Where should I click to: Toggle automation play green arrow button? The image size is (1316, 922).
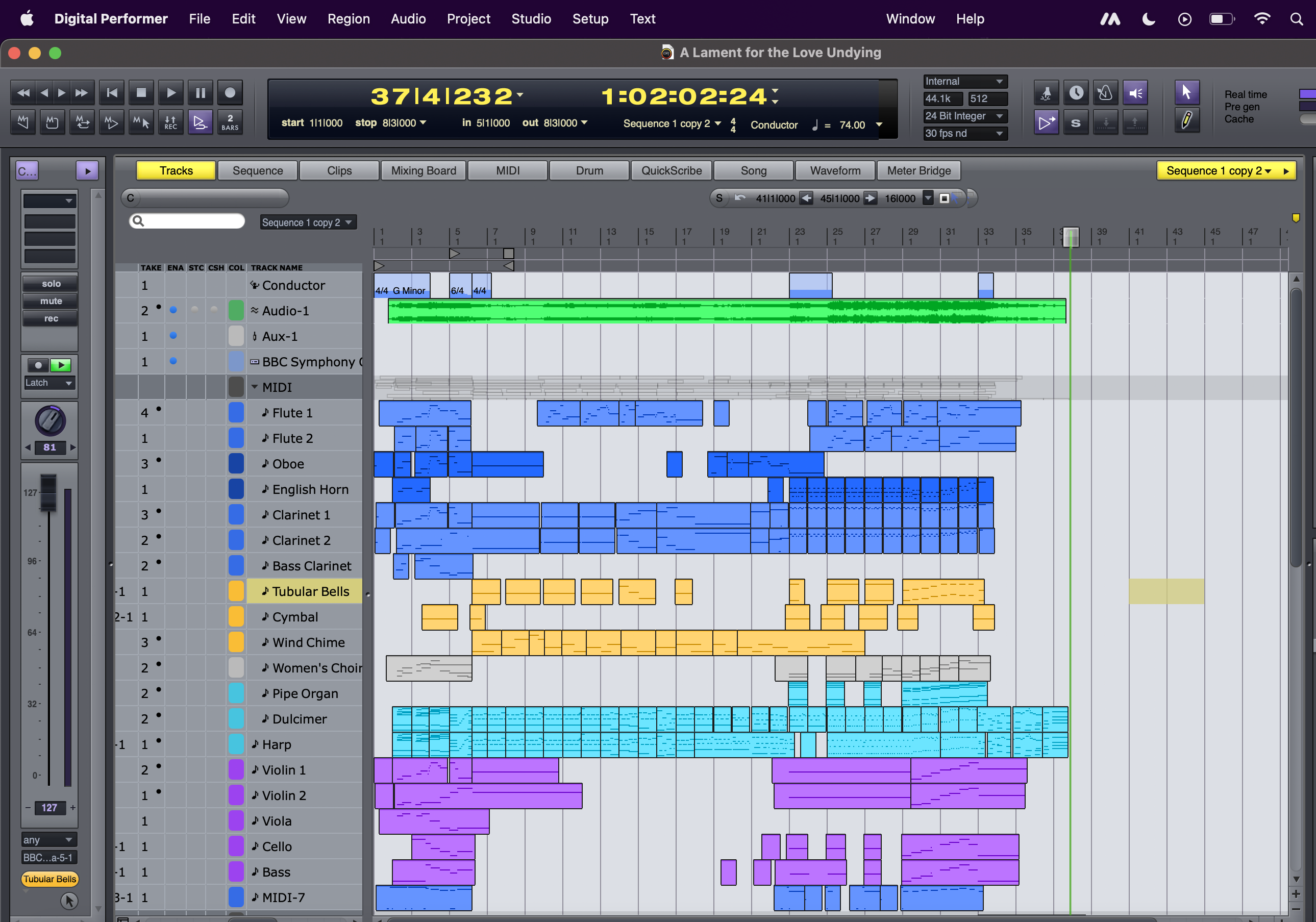click(x=61, y=365)
